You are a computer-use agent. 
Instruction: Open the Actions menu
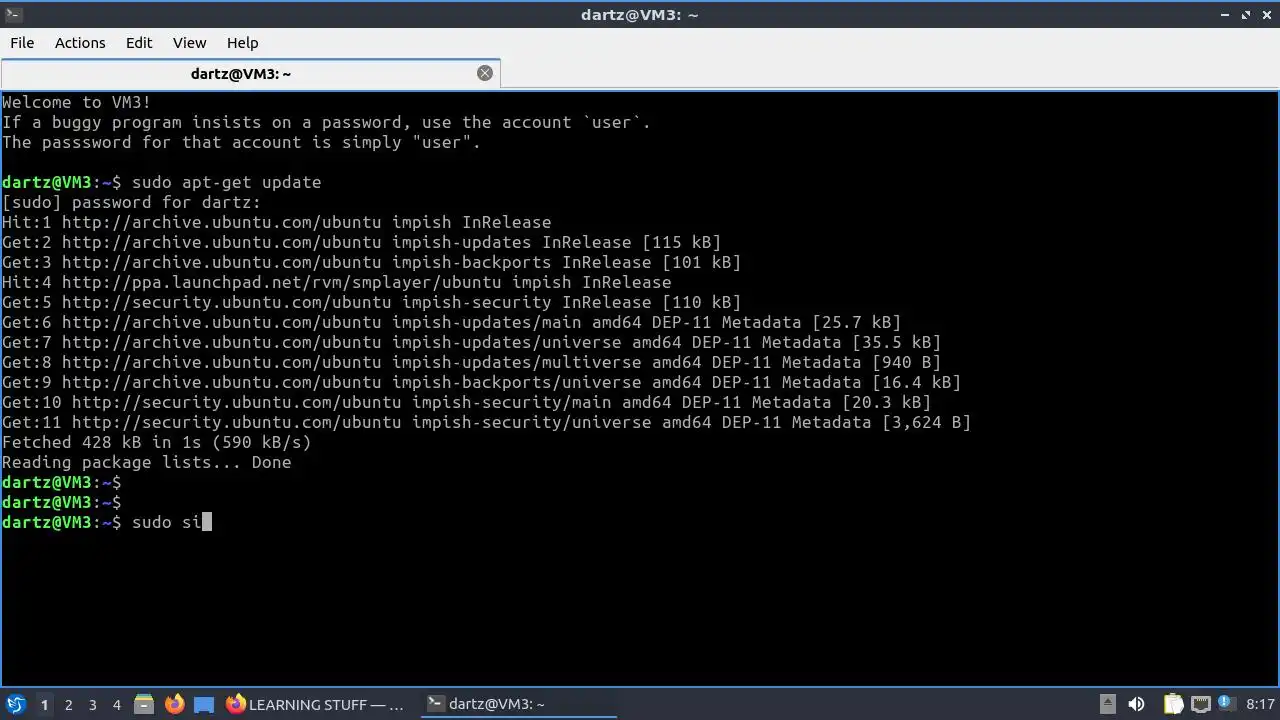(80, 43)
